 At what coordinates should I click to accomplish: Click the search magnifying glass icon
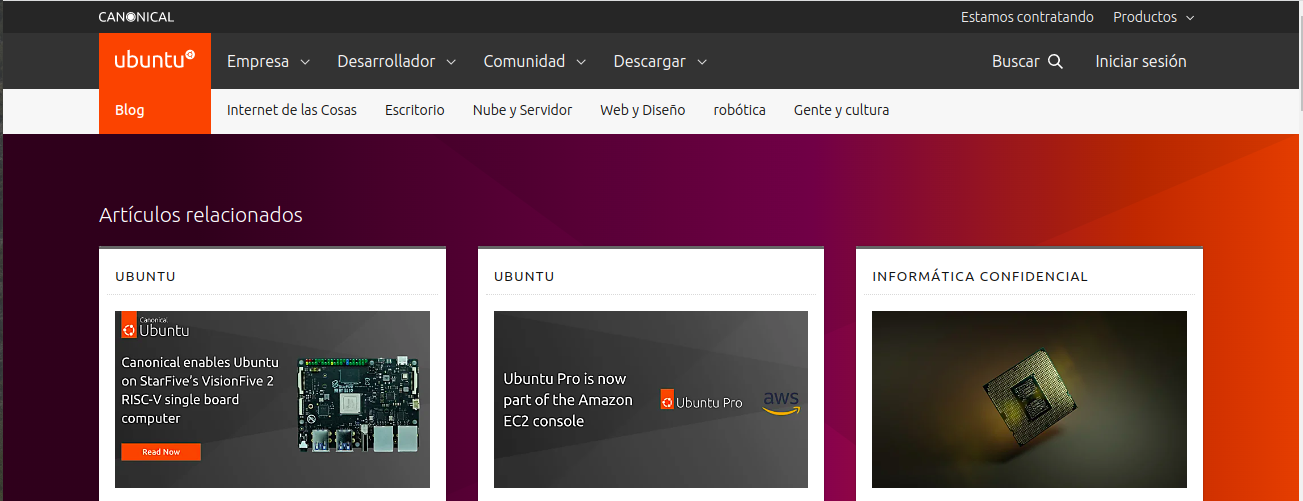click(1055, 62)
